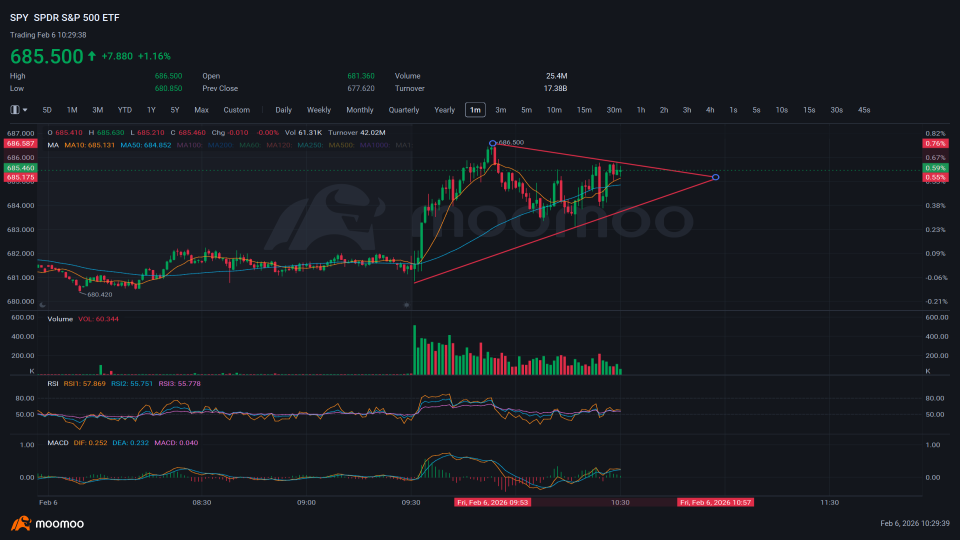Viewport: 960px width, 540px height.
Task: Open the chart layout dropdown arrow
Action: (25, 110)
